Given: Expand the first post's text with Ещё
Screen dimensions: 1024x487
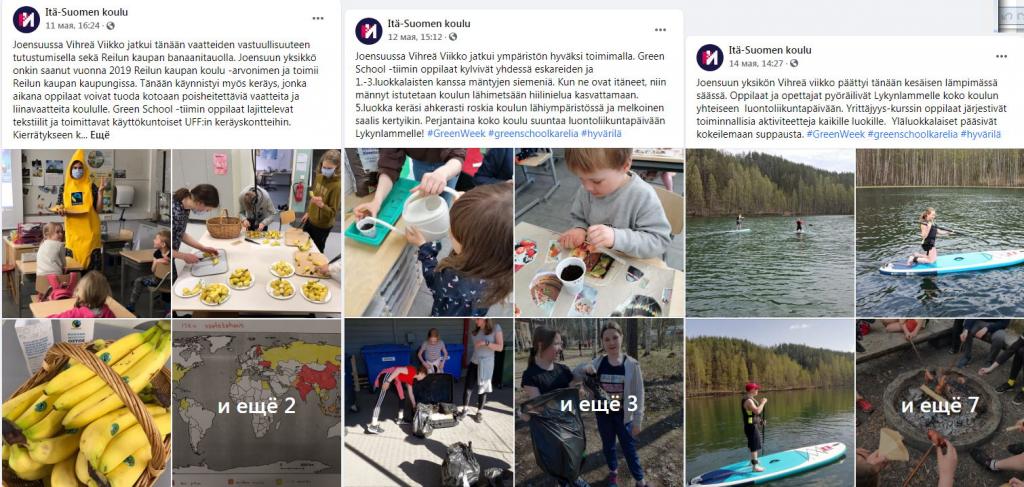Looking at the screenshot, I should [x=99, y=136].
